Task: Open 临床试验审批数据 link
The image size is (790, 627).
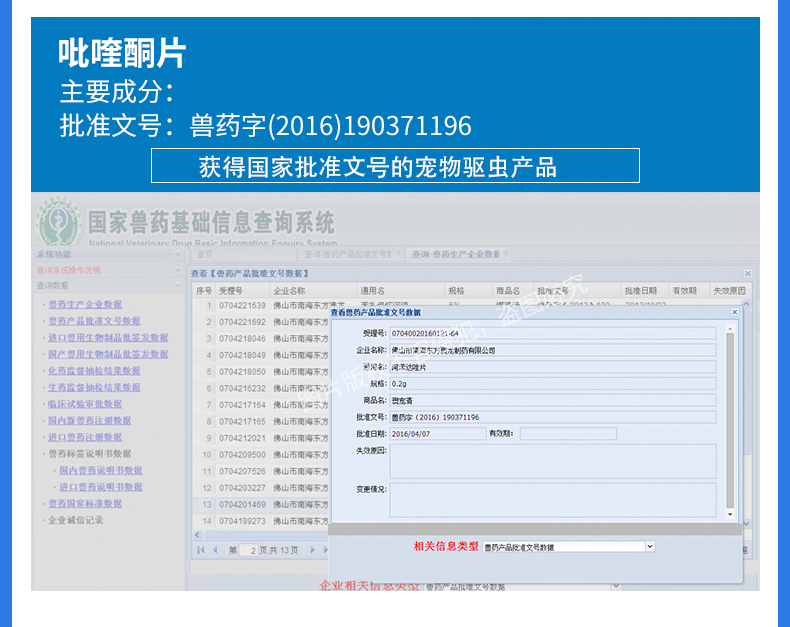Action: 85,404
